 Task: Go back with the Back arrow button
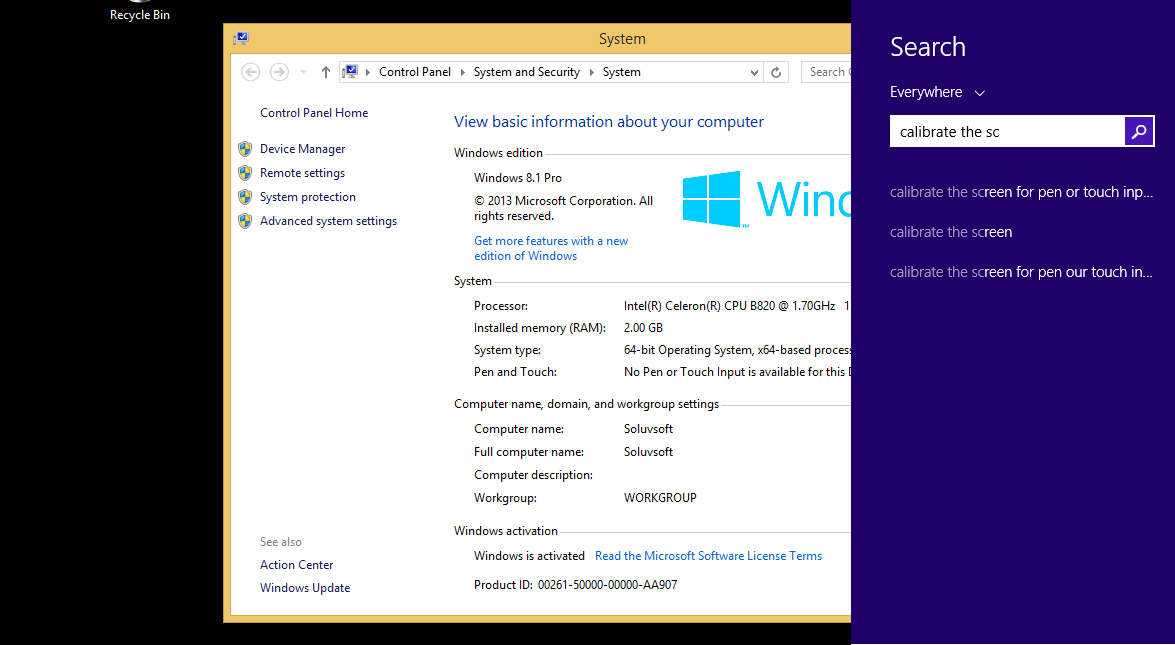click(250, 72)
